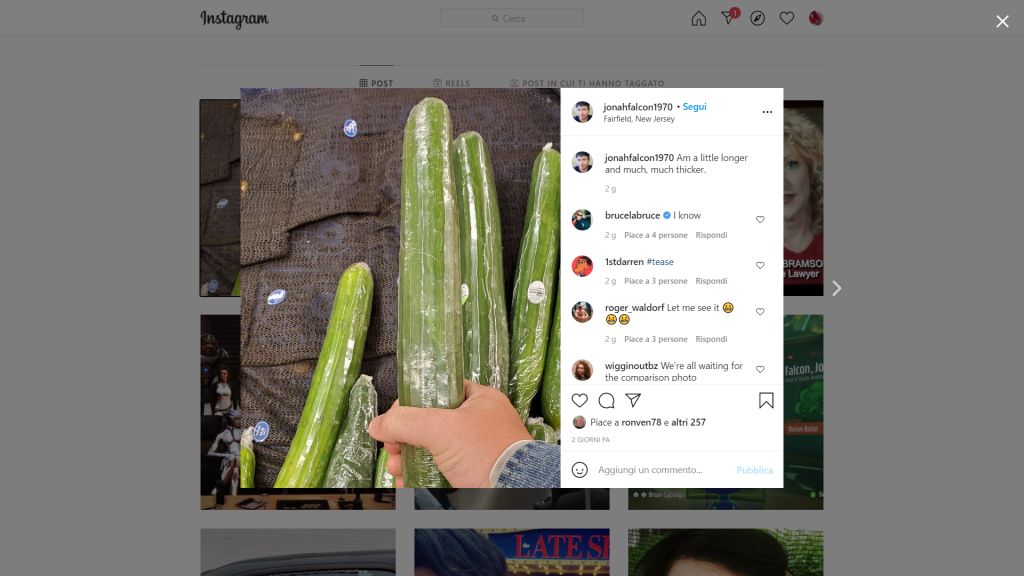Open profile avatar in top navigation
This screenshot has height=576, width=1024.
point(816,18)
